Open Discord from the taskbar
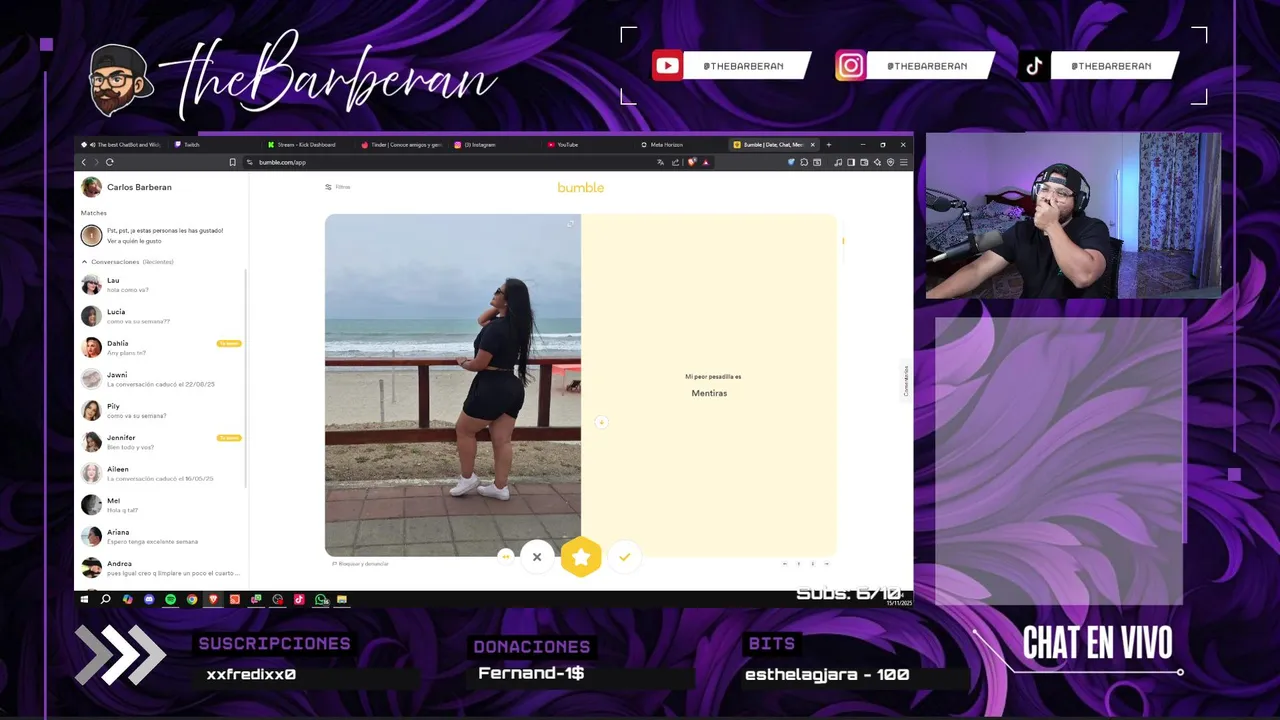Viewport: 1280px width, 720px height. (149, 600)
